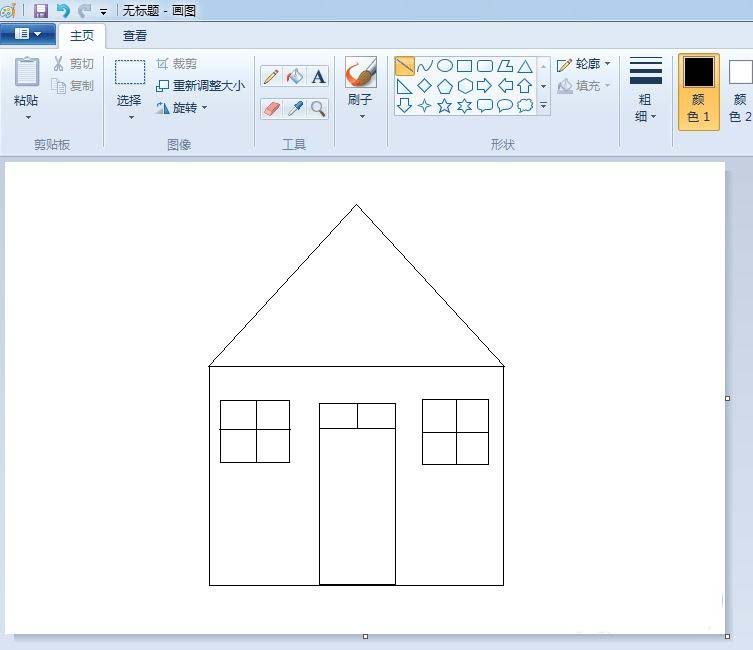753x650 pixels.
Task: Click the Save icon in title bar
Action: (40, 11)
